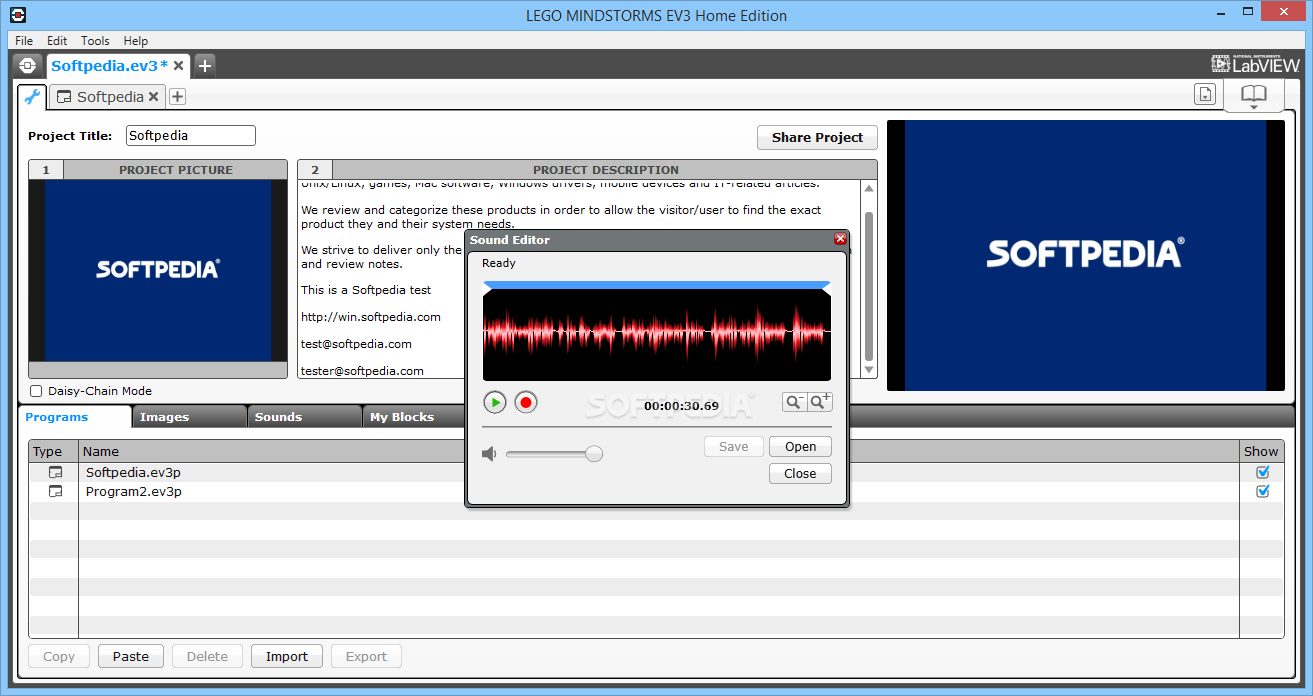Switch to the Sounds tab

[304, 417]
